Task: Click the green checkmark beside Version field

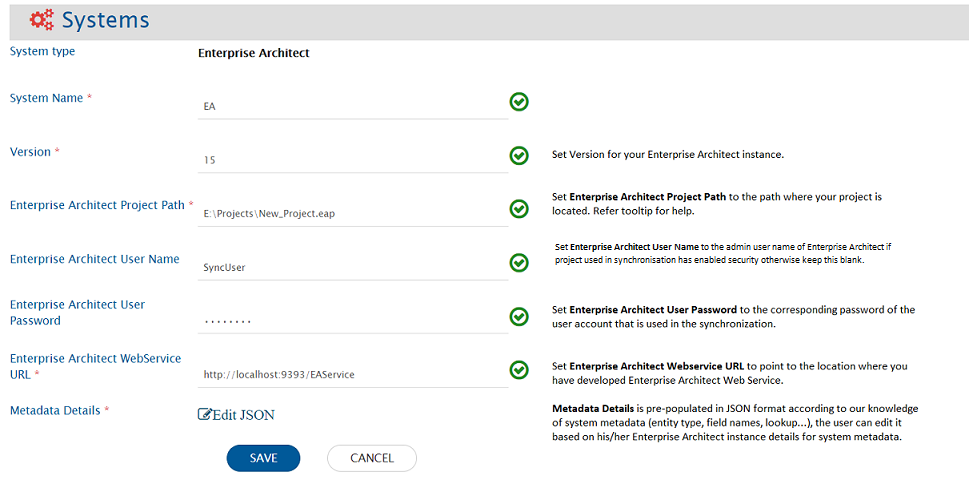Action: pos(519,155)
